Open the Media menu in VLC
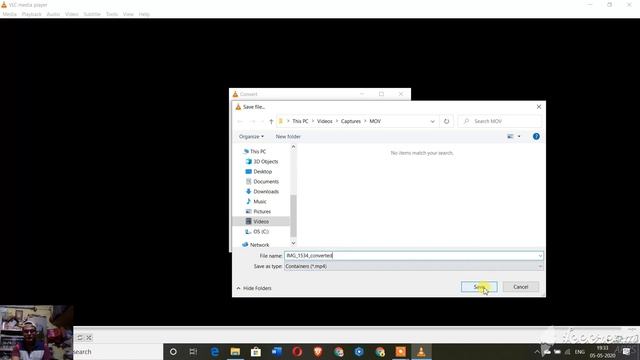This screenshot has height=360, width=640. pyautogui.click(x=9, y=14)
